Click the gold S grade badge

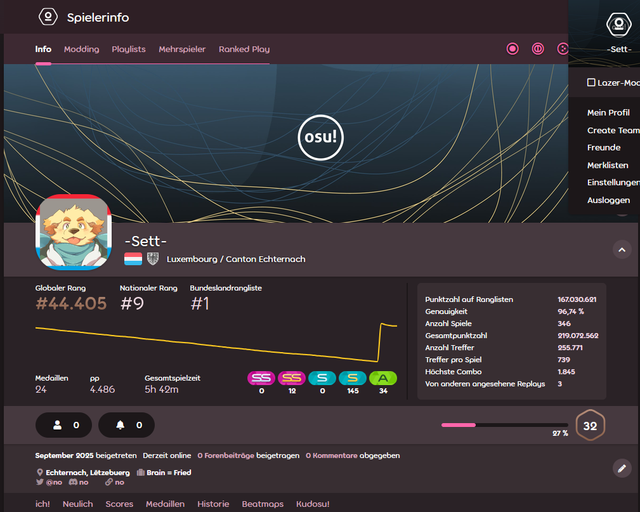(x=353, y=378)
